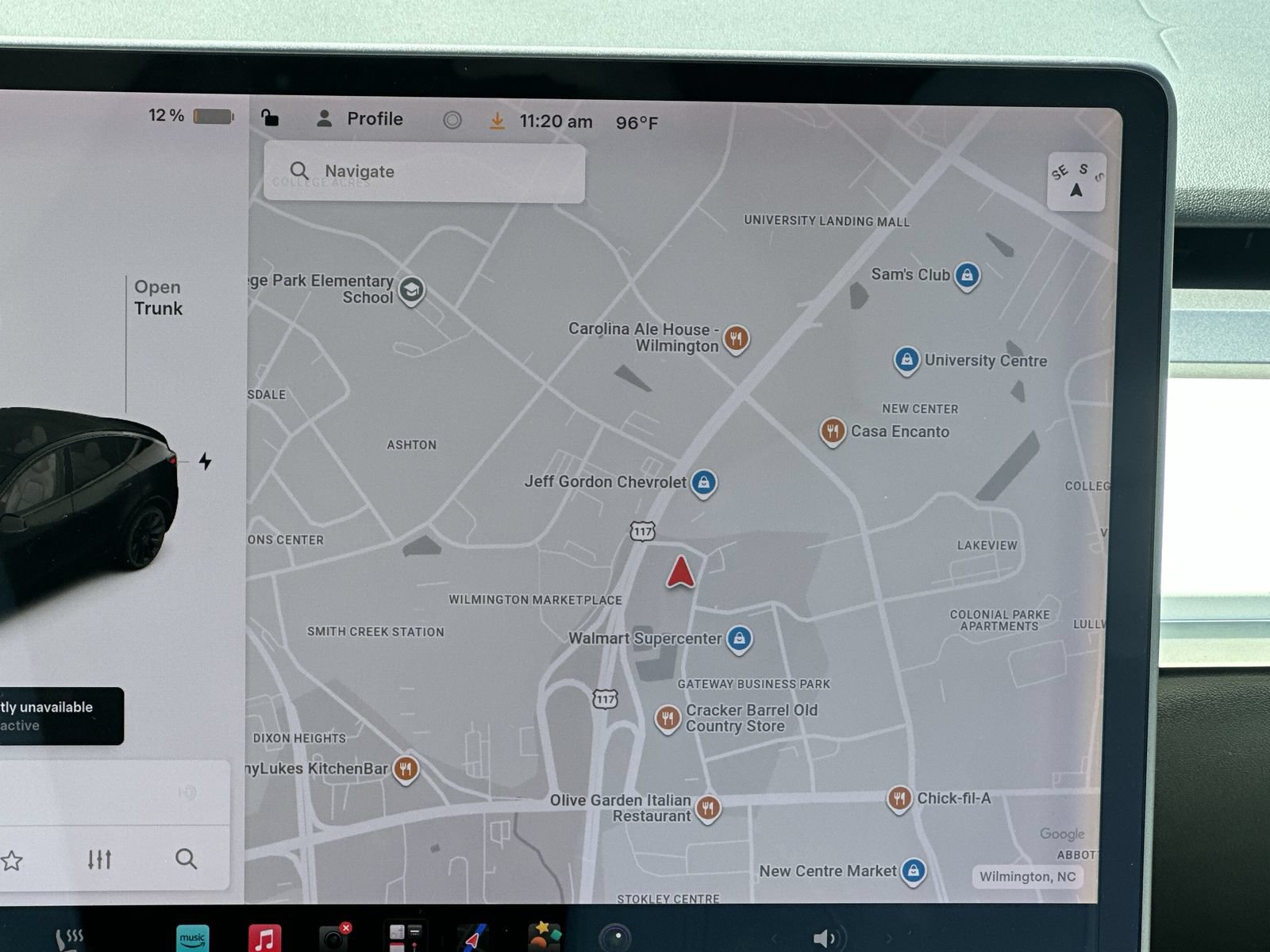Screen dimensions: 1270x952
Task: Tap the SMITH CREEK STATION label
Action: tap(375, 631)
